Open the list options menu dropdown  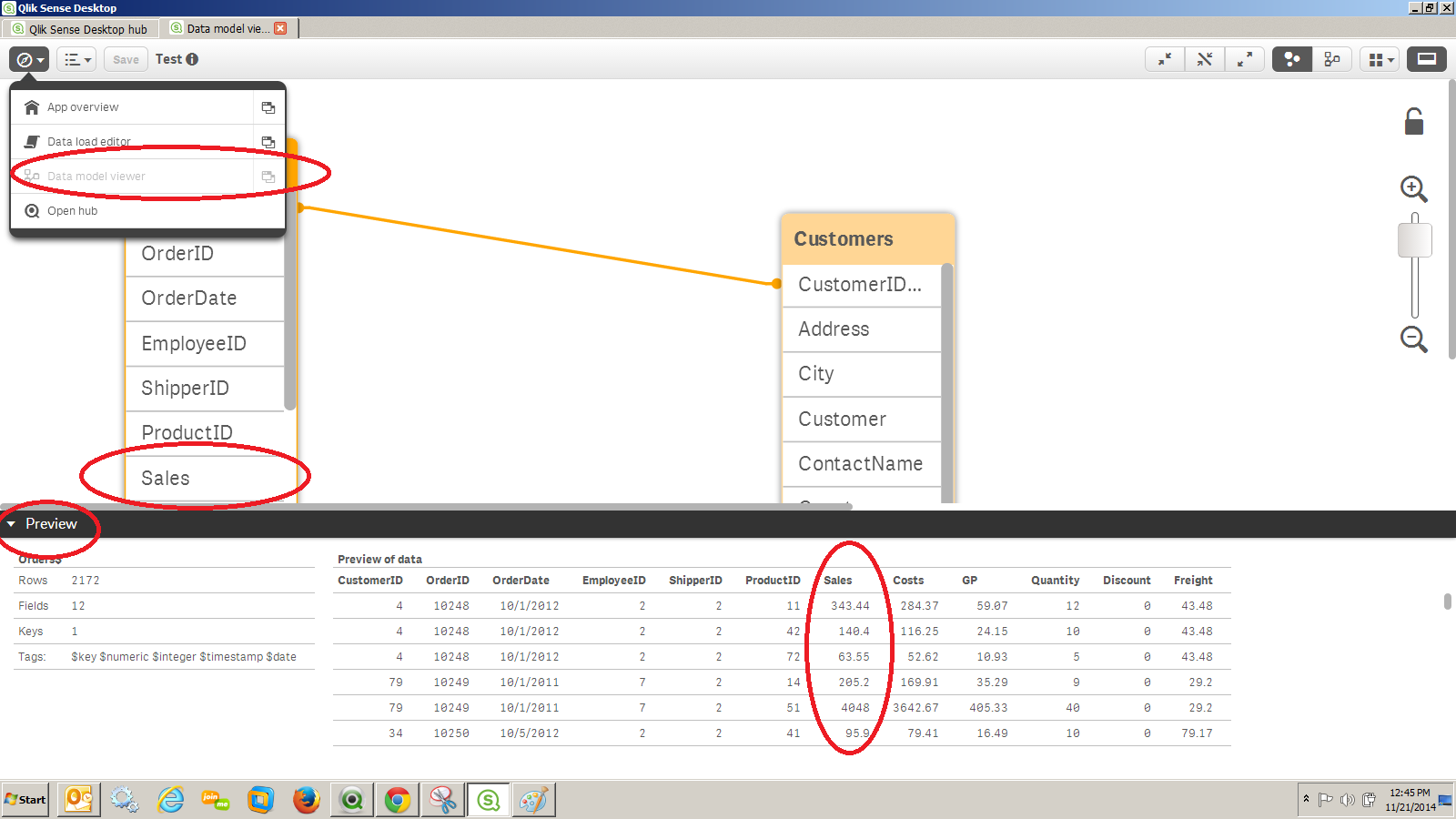coord(76,59)
